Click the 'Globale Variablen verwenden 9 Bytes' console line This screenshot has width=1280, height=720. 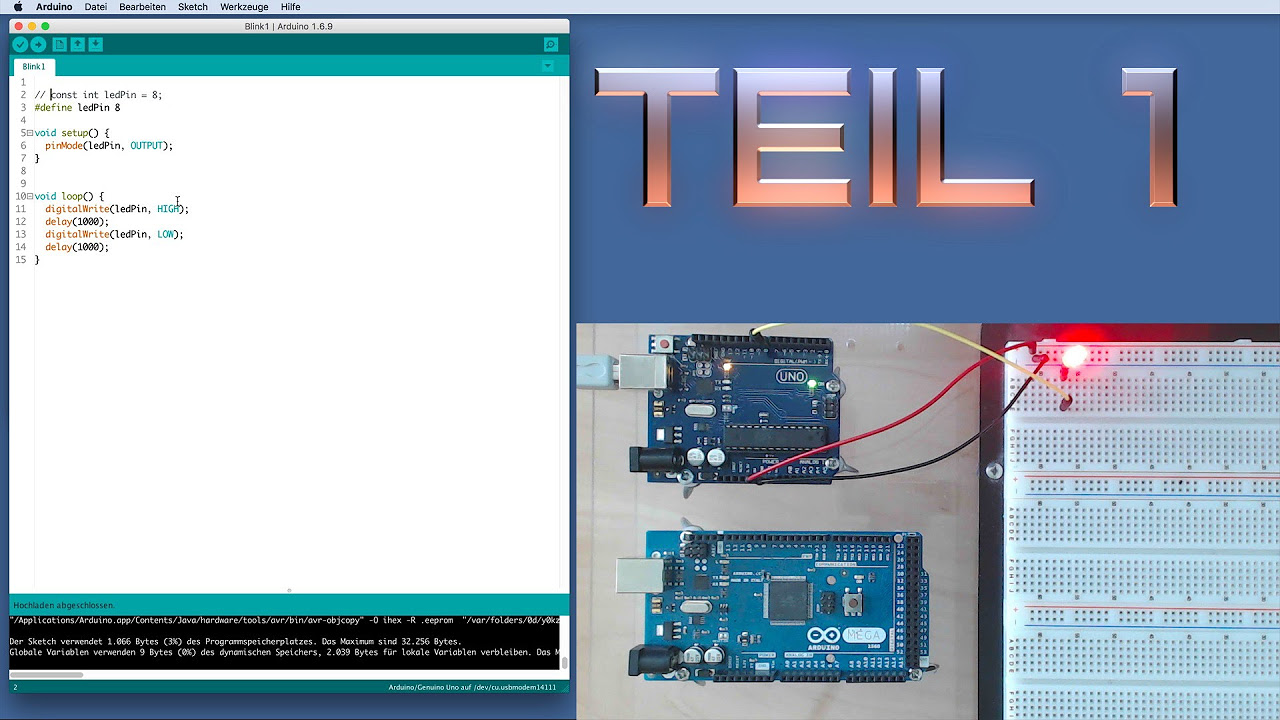[284, 652]
